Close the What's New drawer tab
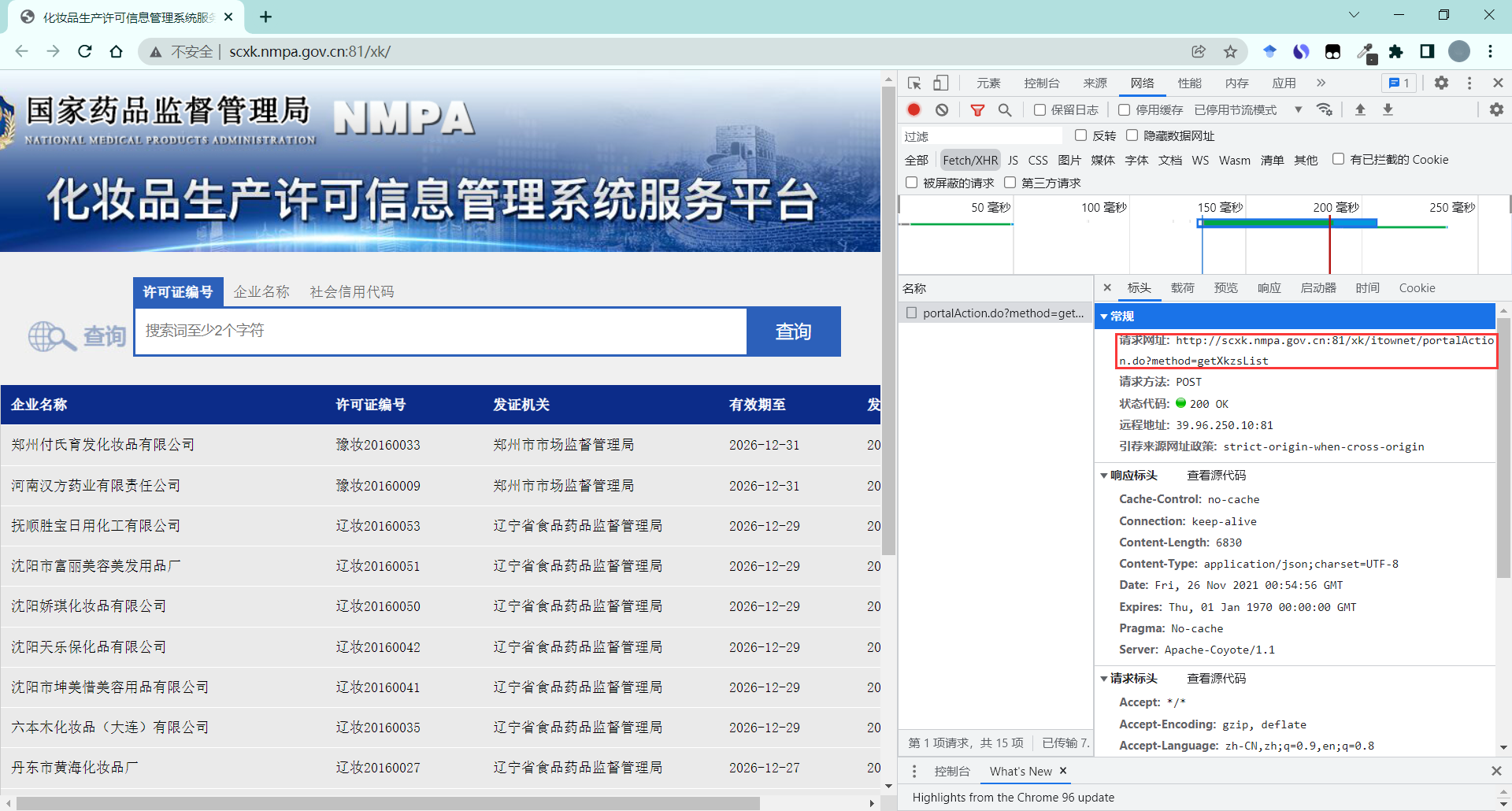 coord(1063,771)
